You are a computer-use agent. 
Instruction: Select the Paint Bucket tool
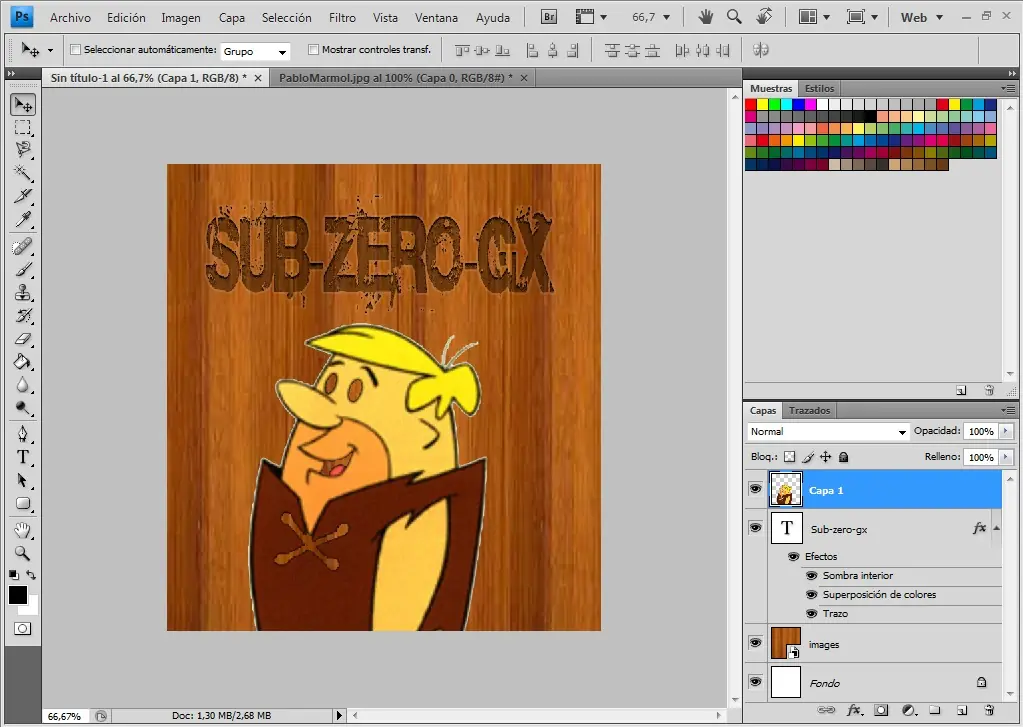(23, 362)
